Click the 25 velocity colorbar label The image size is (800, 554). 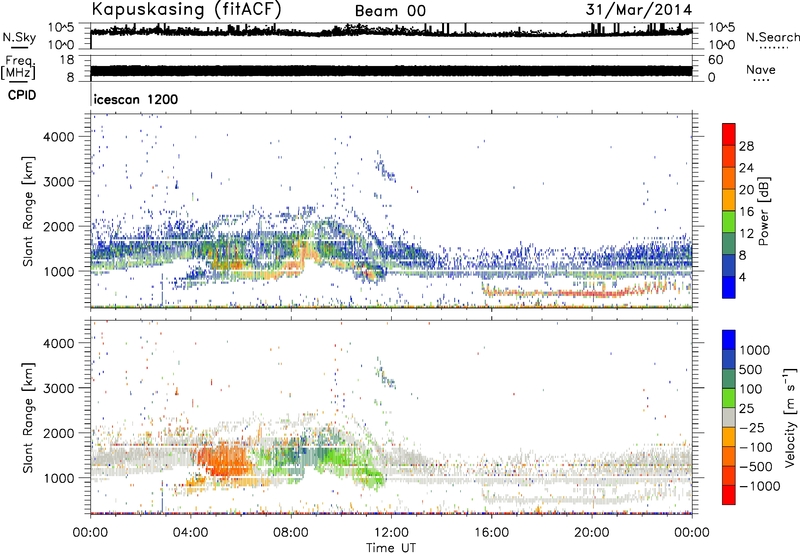click(x=746, y=409)
